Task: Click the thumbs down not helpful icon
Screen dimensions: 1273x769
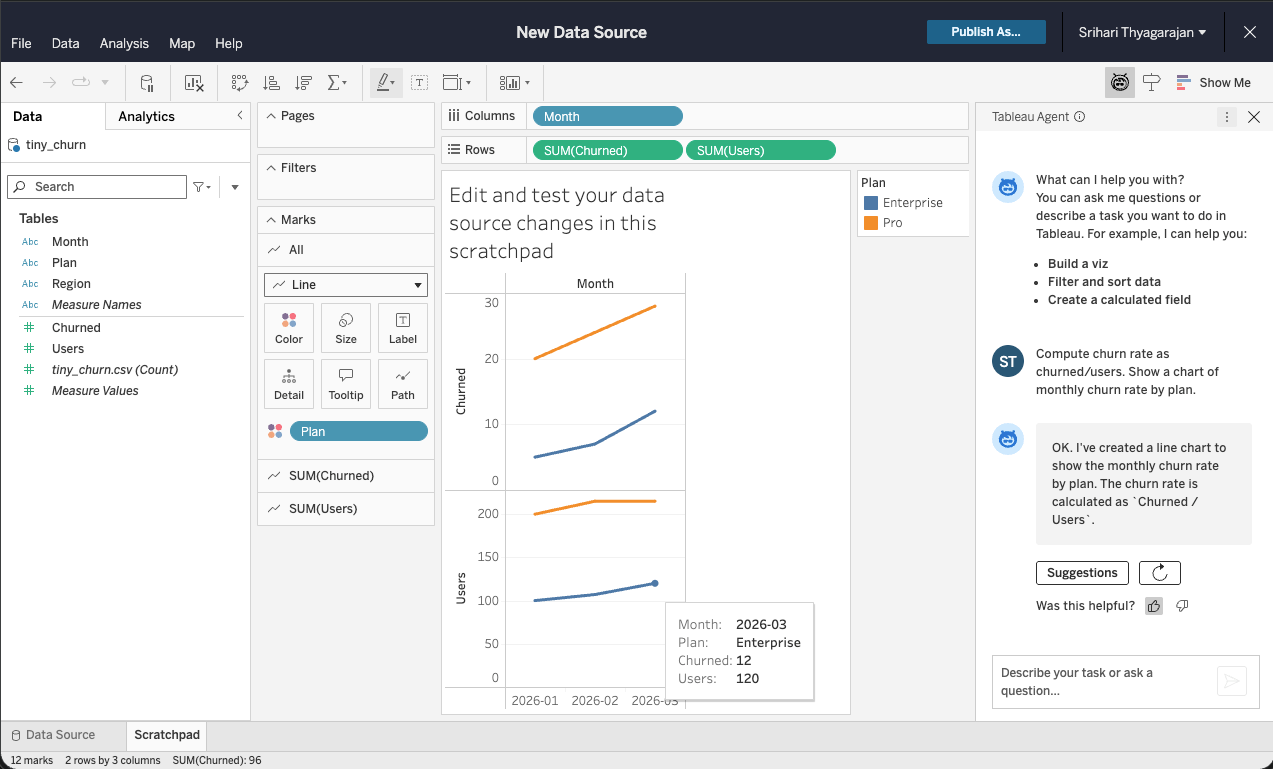Action: point(1182,606)
